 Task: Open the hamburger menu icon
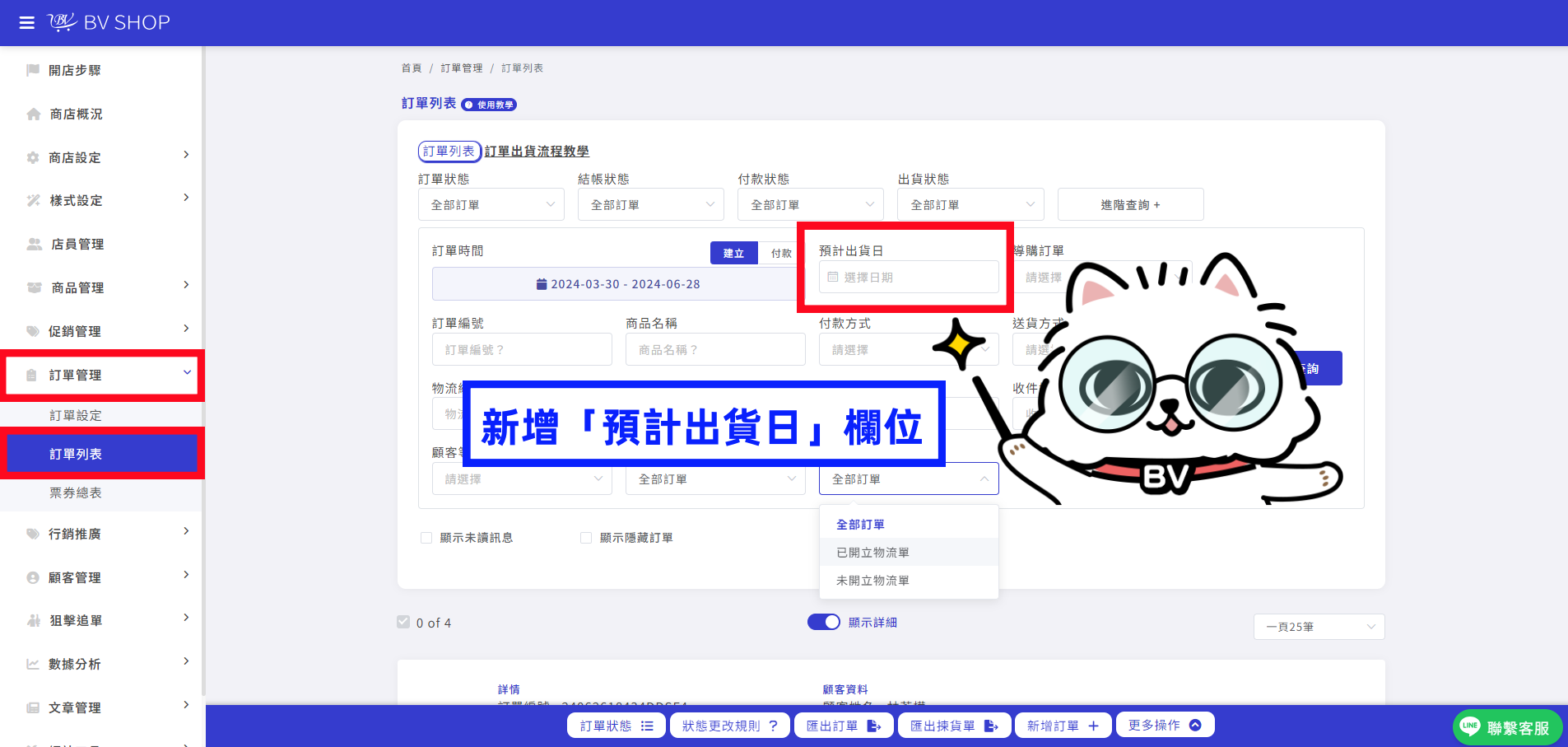[27, 22]
